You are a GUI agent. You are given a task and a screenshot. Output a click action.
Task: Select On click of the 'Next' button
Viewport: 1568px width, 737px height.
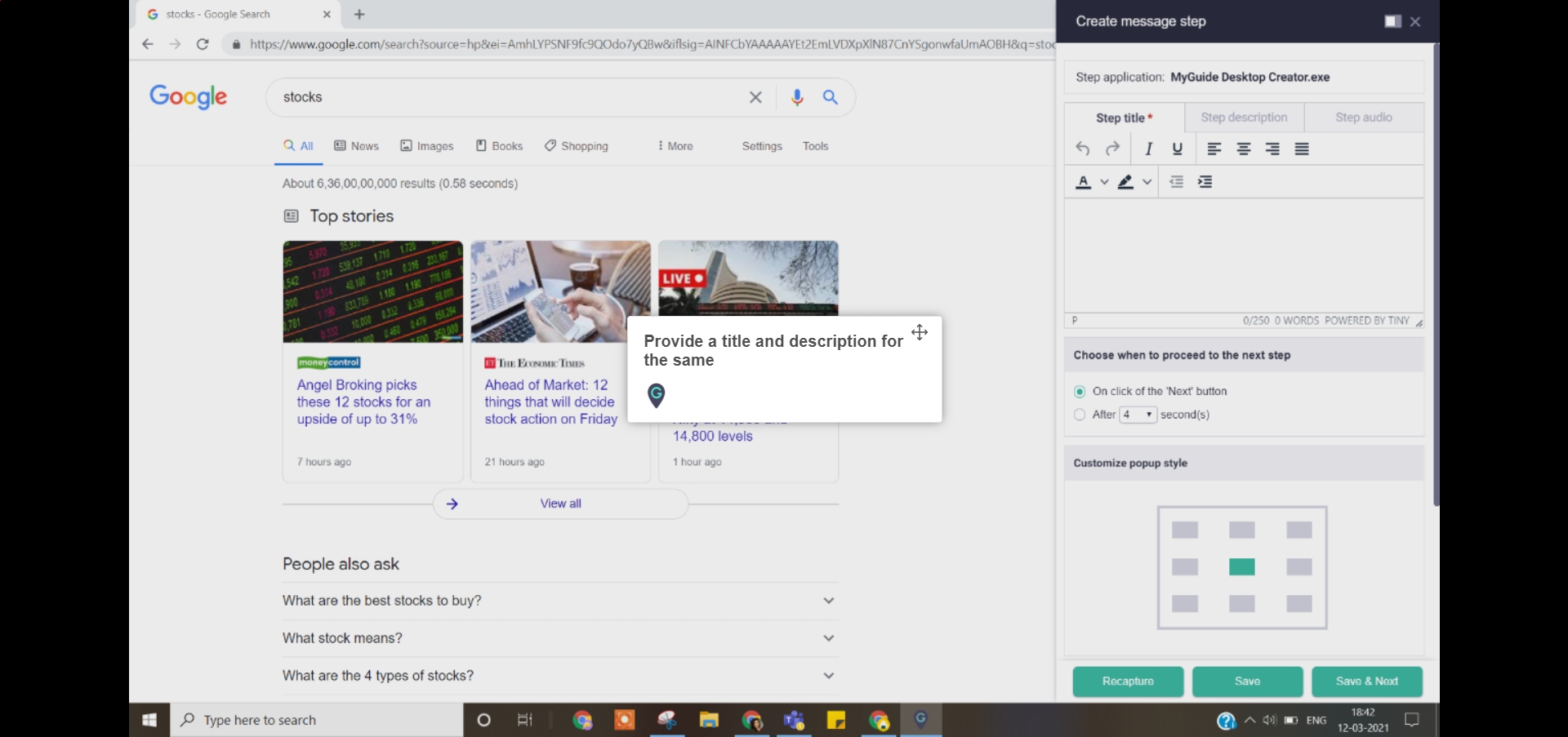pyautogui.click(x=1080, y=392)
